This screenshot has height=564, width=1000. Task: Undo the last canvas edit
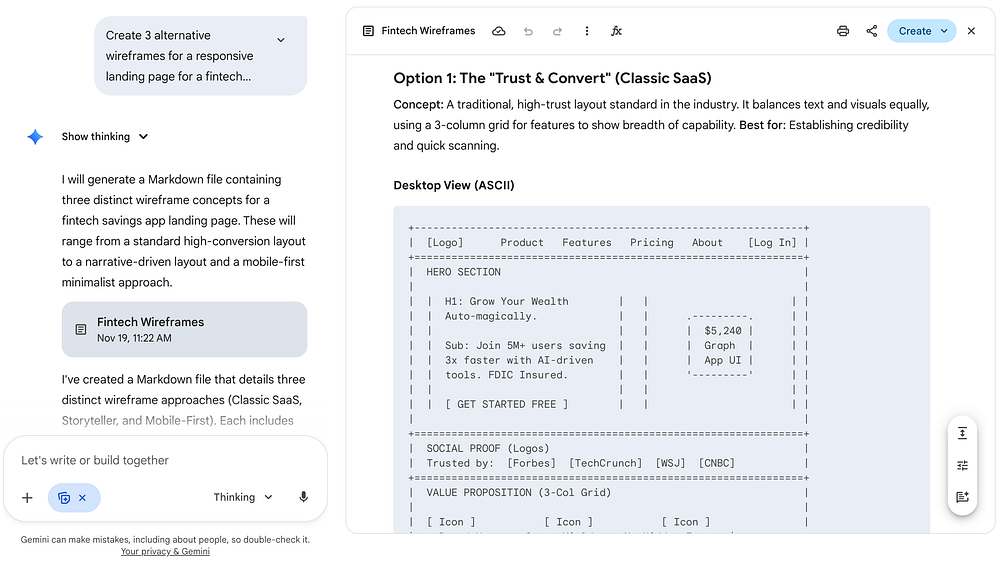[528, 31]
